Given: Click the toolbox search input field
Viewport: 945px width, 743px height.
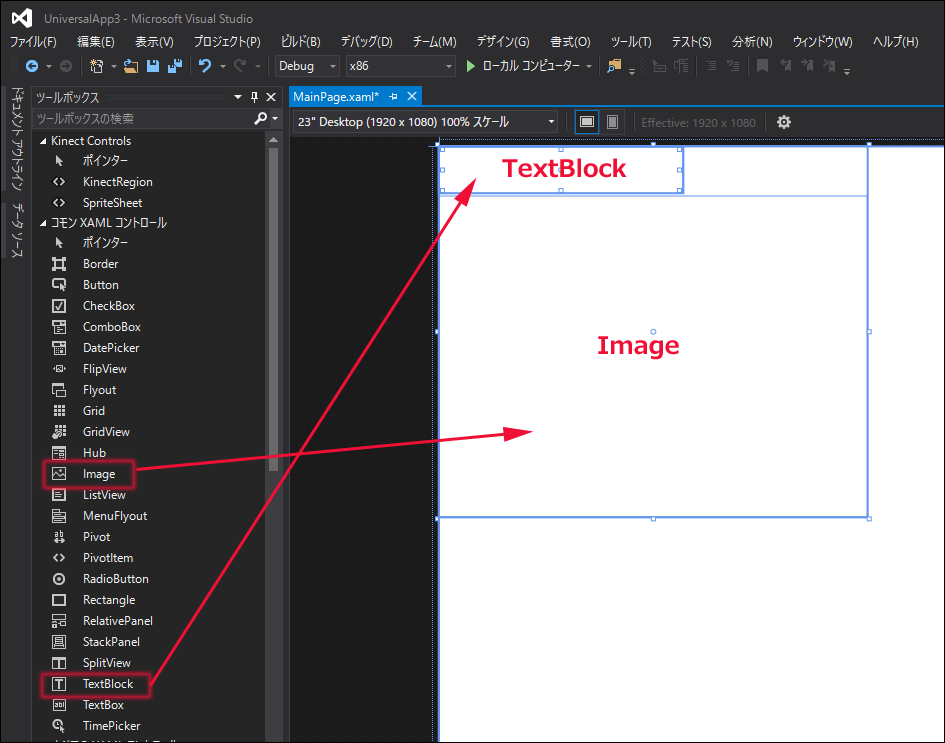Looking at the screenshot, I should pyautogui.click(x=143, y=119).
